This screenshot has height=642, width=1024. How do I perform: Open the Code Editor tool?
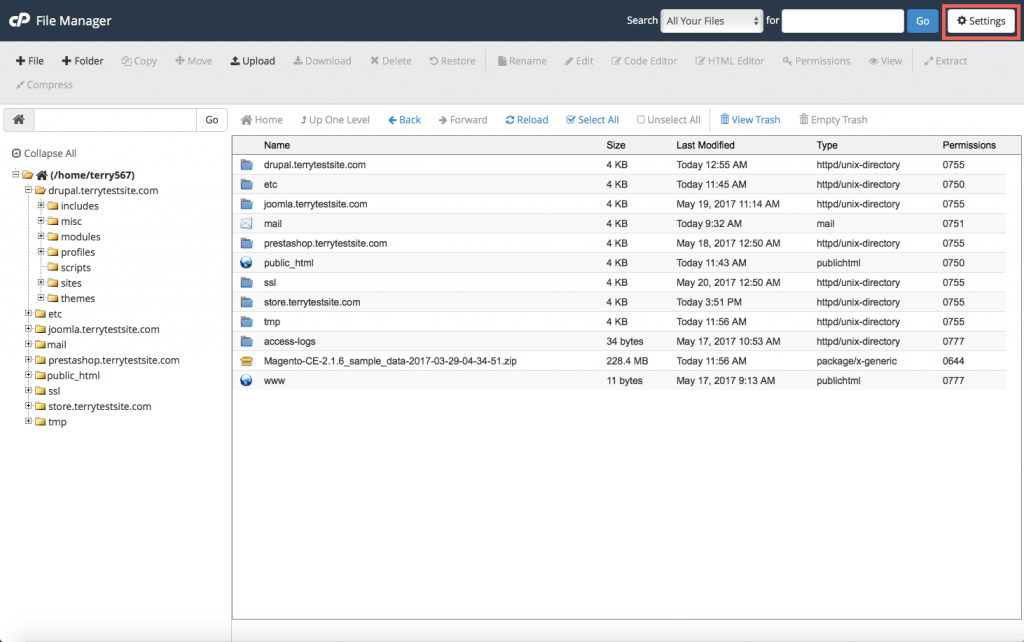tap(643, 60)
